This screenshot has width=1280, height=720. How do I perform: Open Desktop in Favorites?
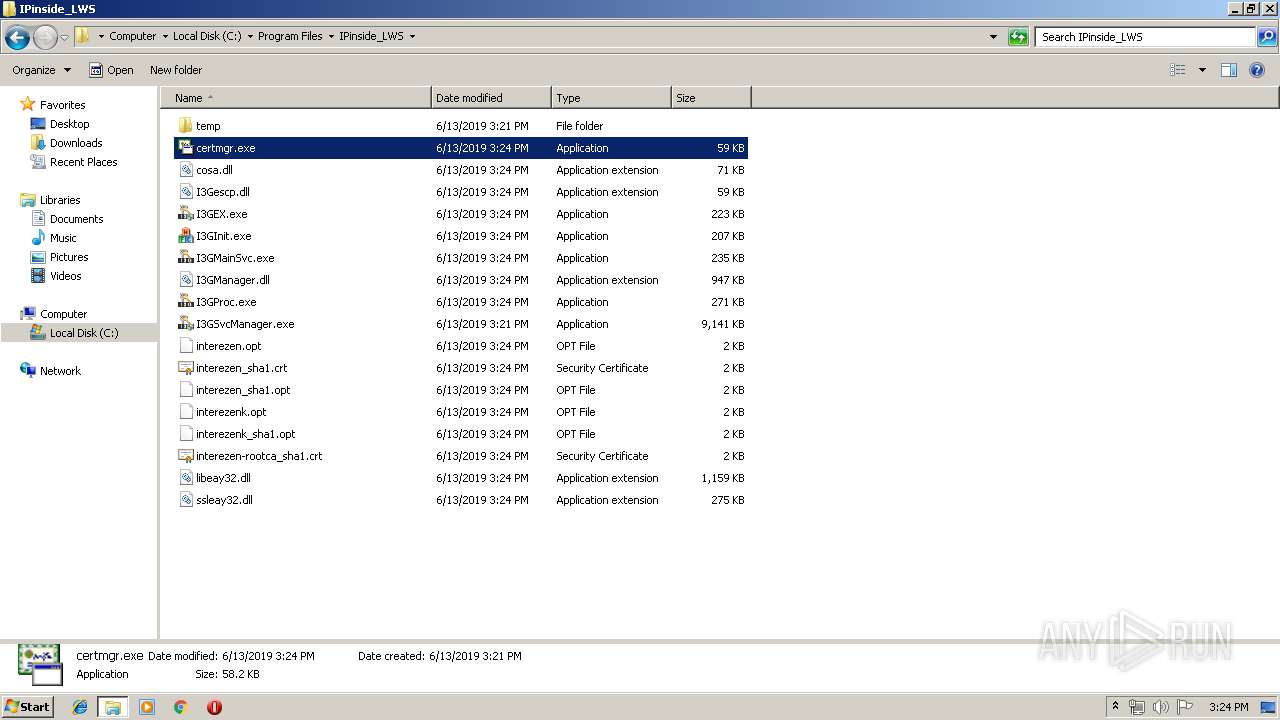pos(69,124)
